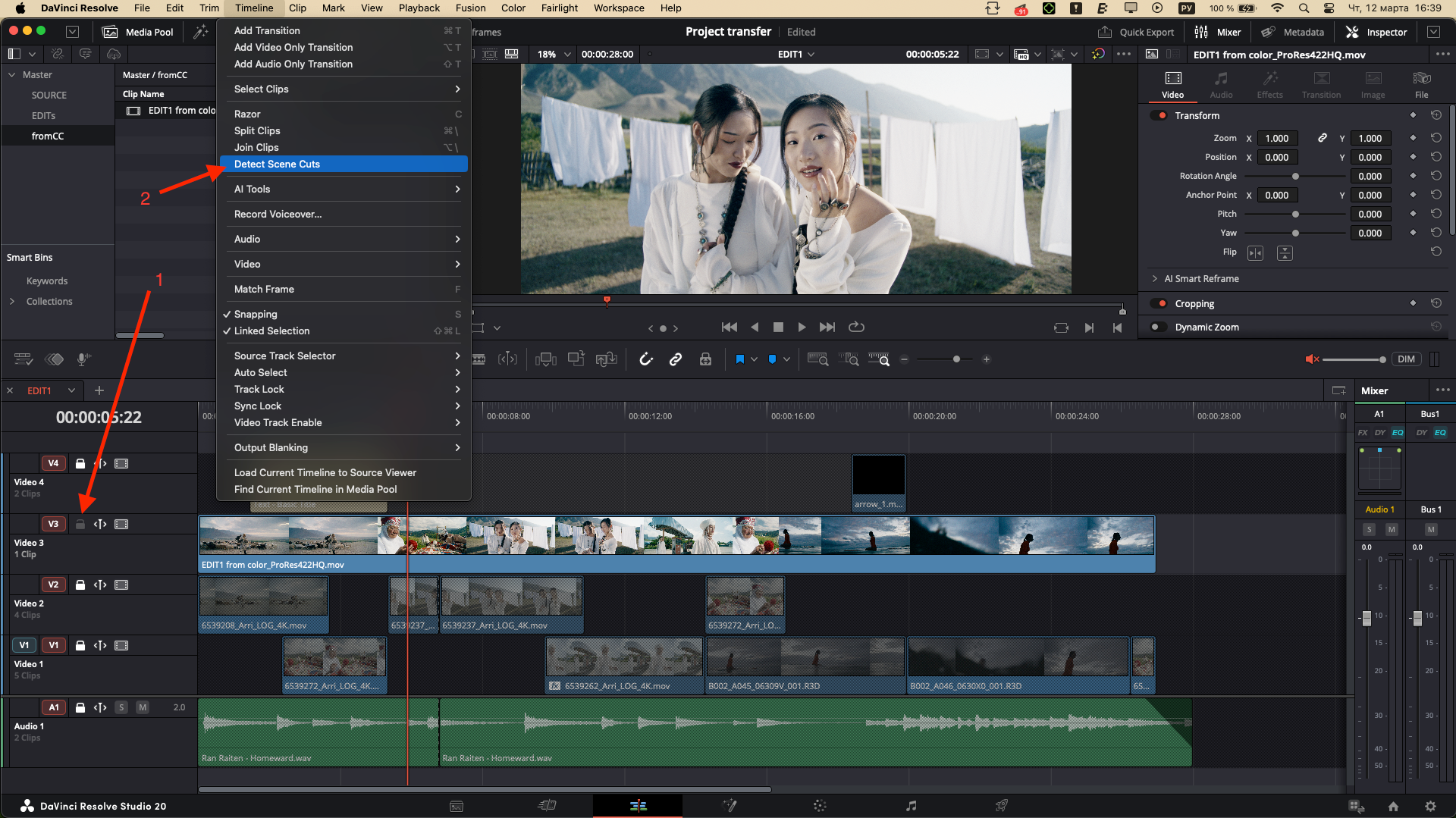Open the Fairlight audio page
1456x818 pixels.
tap(911, 806)
